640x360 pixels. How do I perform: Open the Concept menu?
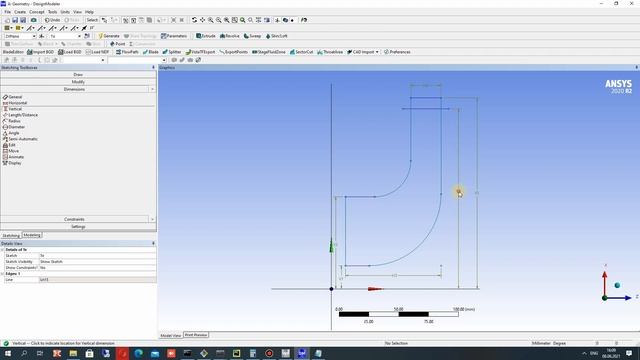click(x=37, y=12)
